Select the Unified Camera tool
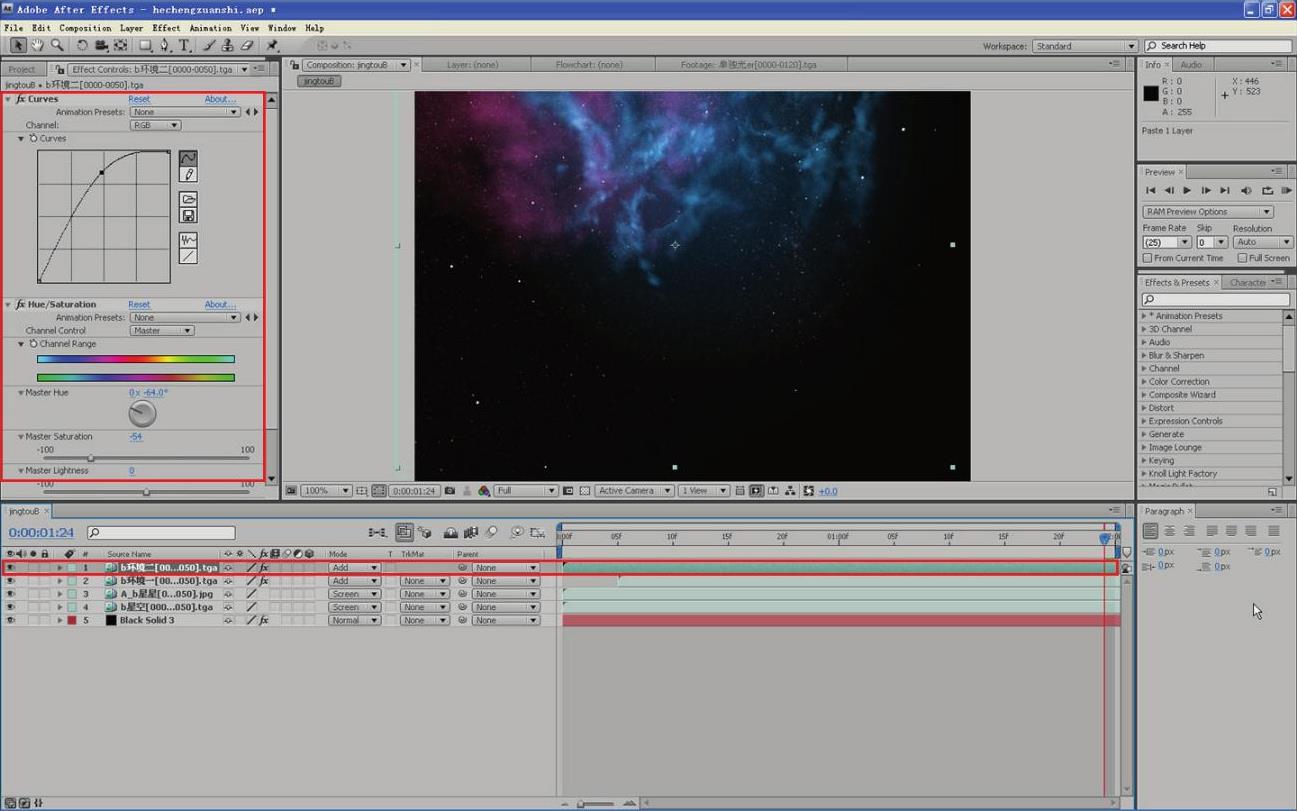The image size is (1297, 811). (101, 45)
